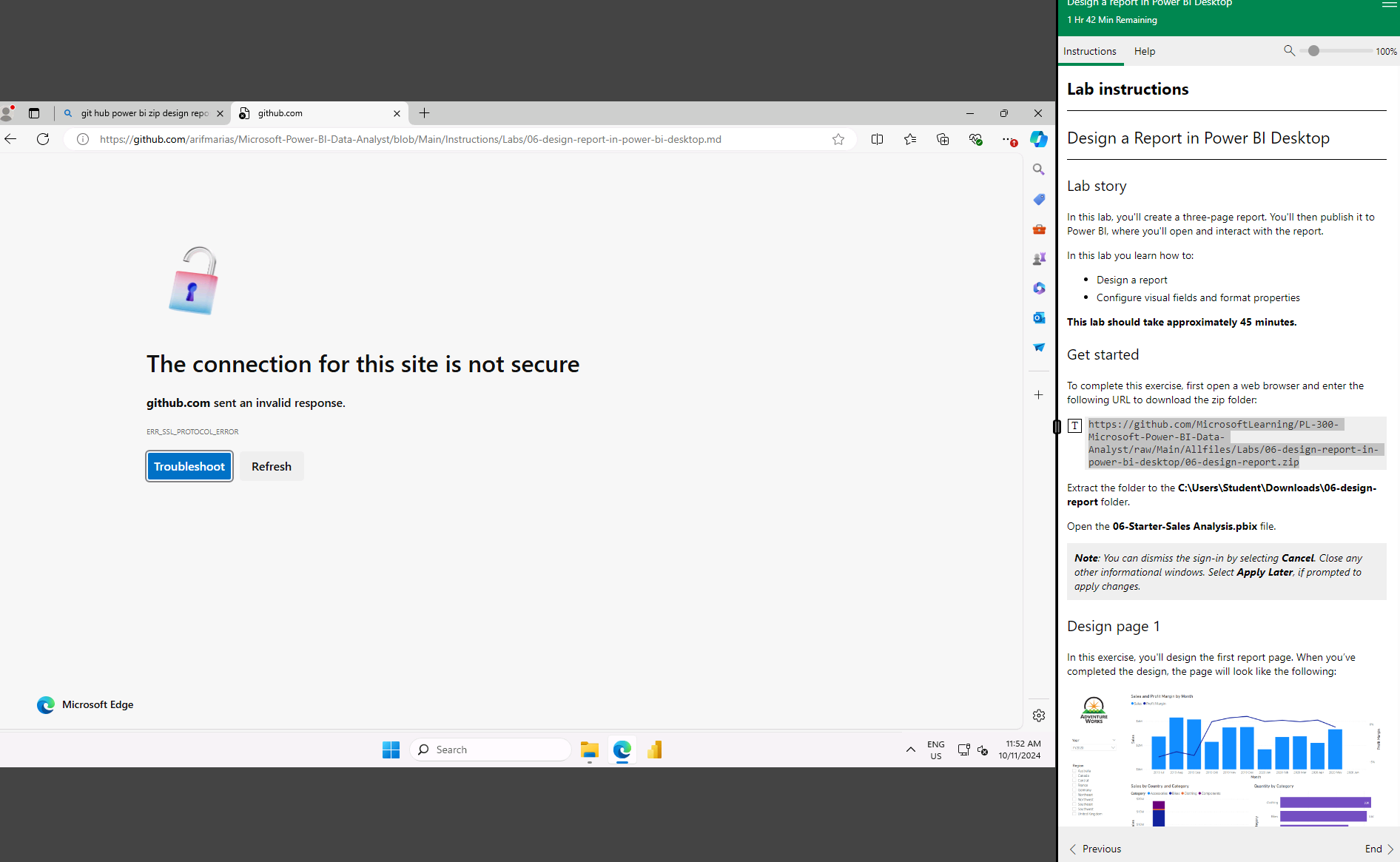Image resolution: width=1400 pixels, height=862 pixels.
Task: Click the Refresh button on error page
Action: pyautogui.click(x=272, y=466)
